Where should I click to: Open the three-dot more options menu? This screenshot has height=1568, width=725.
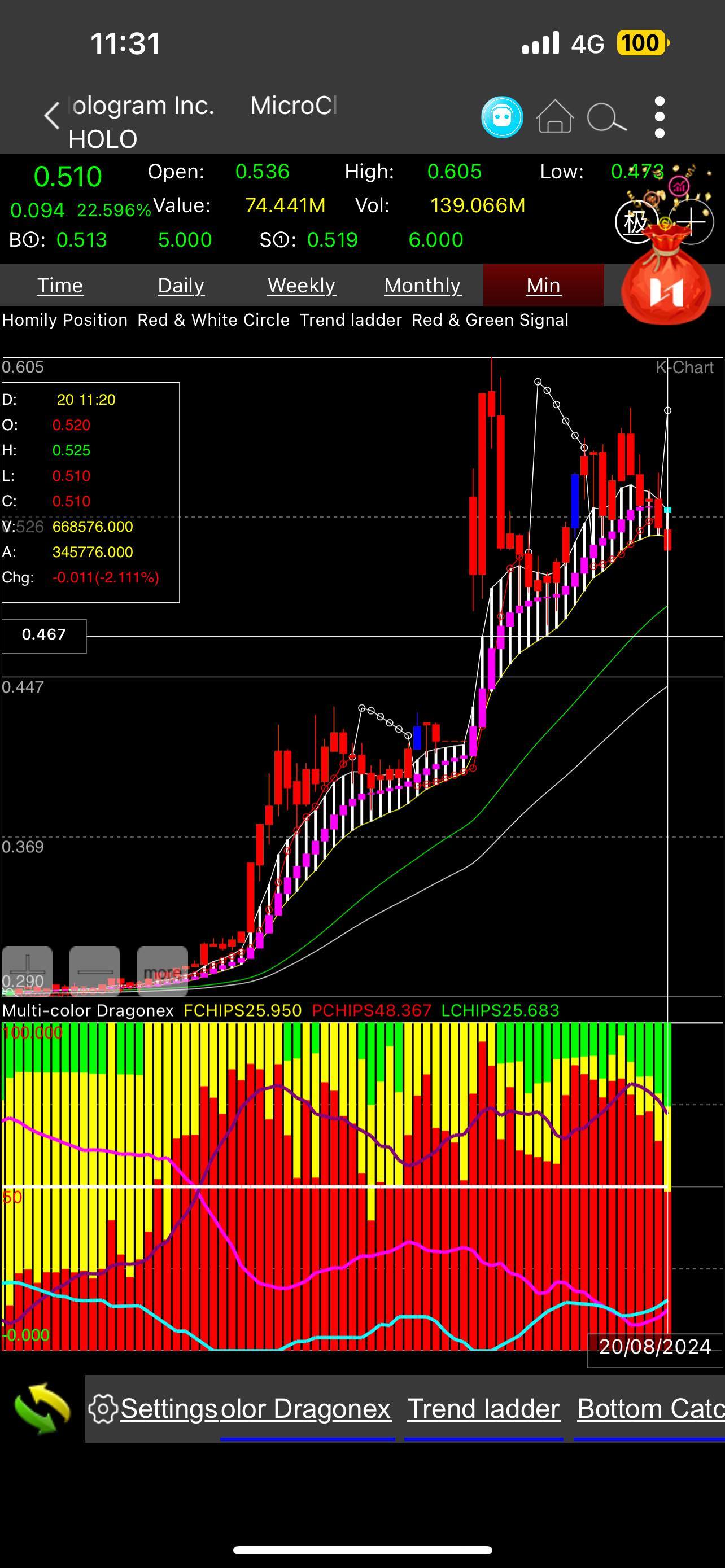point(660,117)
